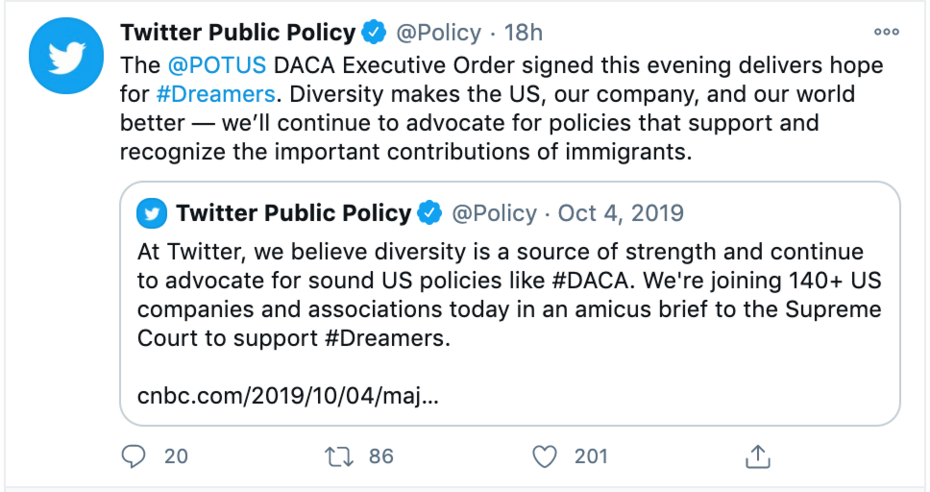
Task: Open the three-dot more options menu
Action: point(886,32)
